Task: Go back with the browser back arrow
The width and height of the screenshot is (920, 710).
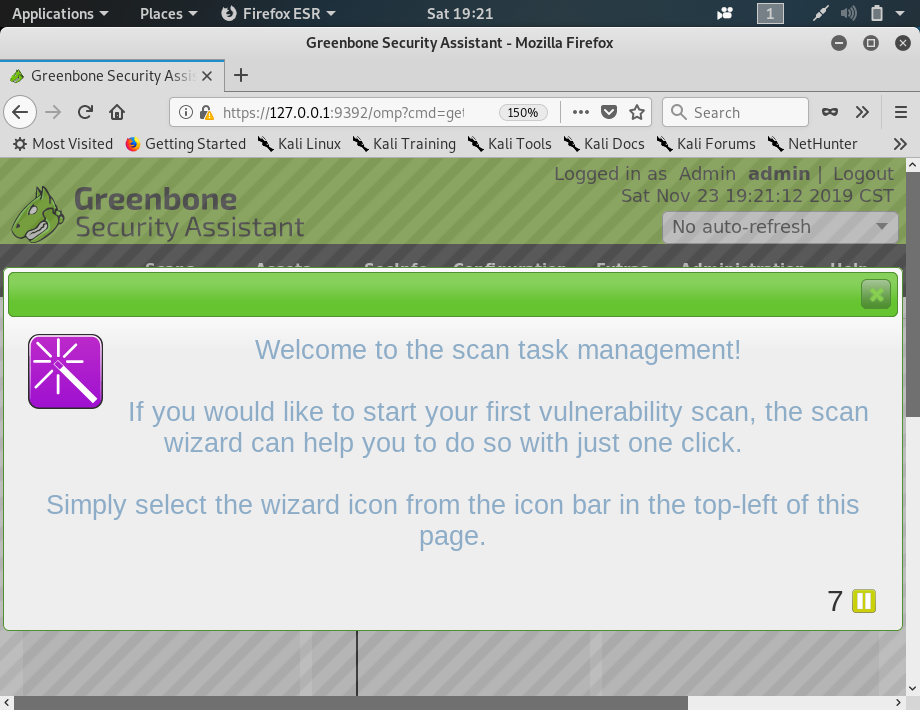Action: pos(20,111)
